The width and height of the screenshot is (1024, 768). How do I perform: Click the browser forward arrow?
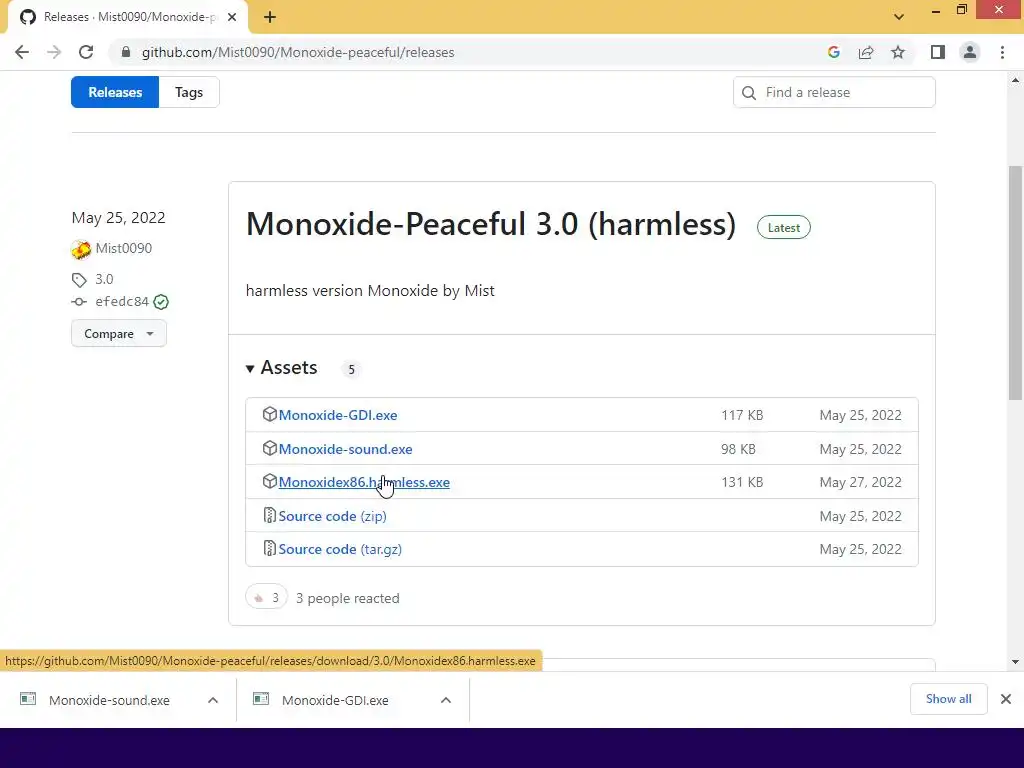click(x=54, y=52)
